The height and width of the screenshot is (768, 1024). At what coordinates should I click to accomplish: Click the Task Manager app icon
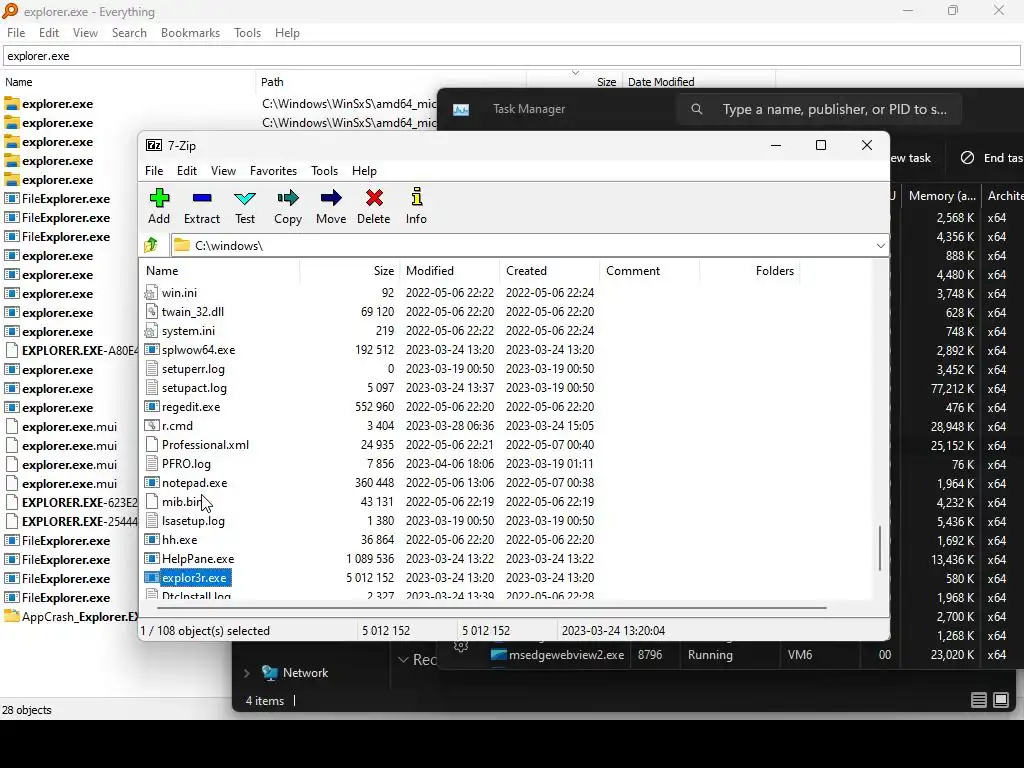click(461, 109)
